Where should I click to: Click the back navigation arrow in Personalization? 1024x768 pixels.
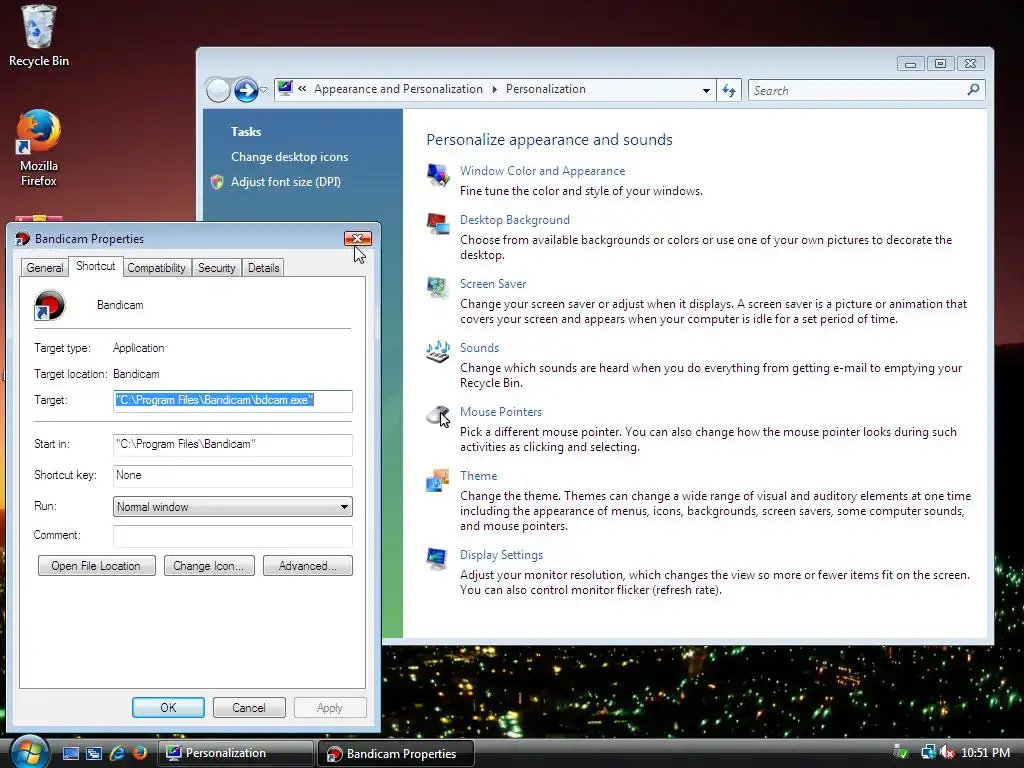(218, 90)
